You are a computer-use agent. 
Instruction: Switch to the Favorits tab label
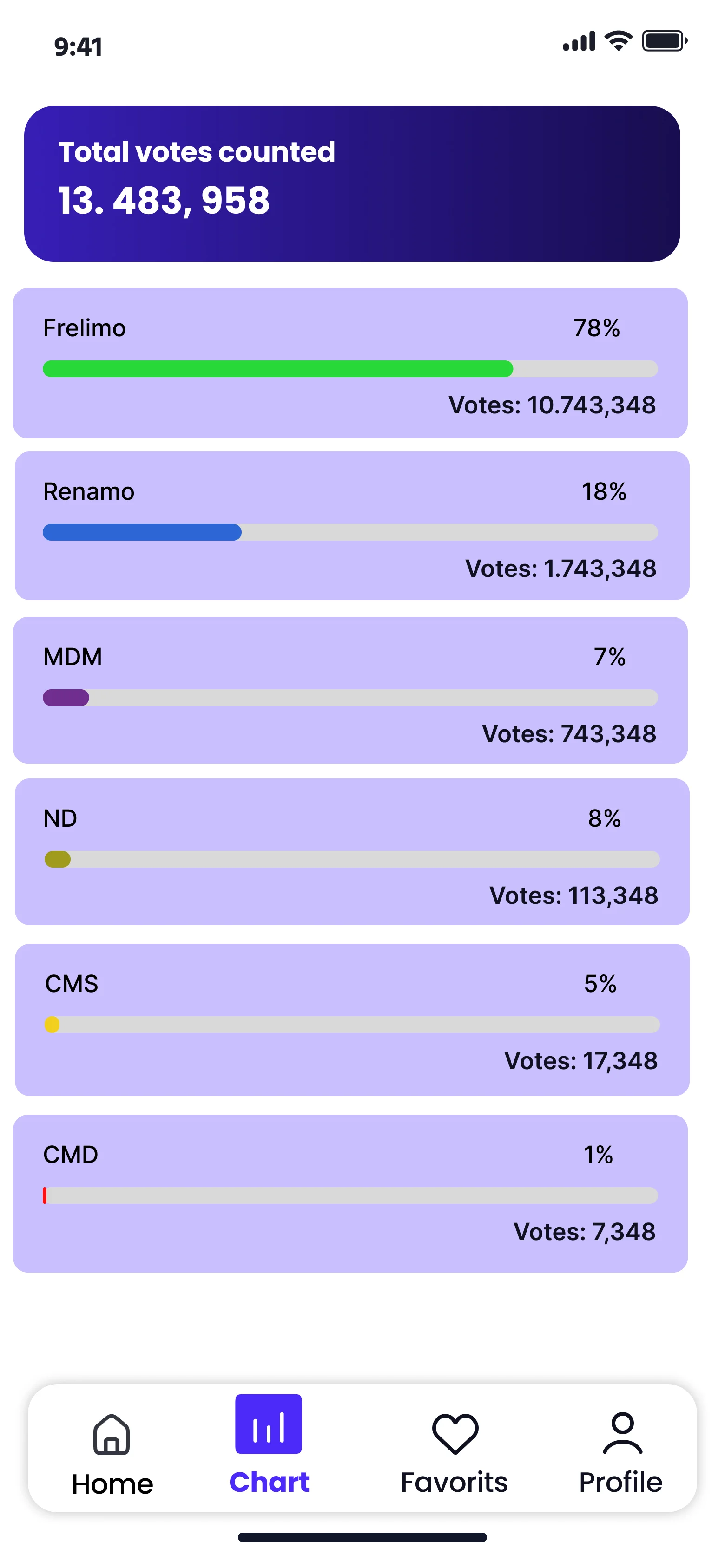[x=455, y=1482]
